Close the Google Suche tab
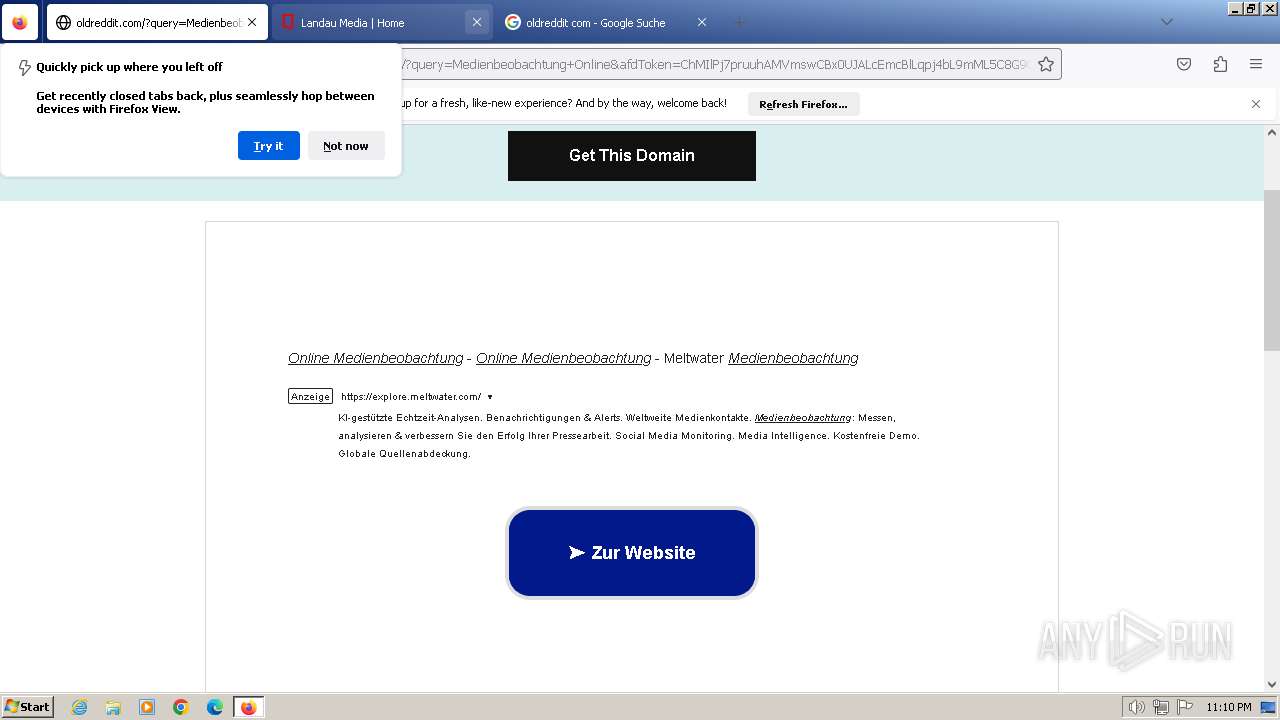The width and height of the screenshot is (1280, 720). point(701,22)
